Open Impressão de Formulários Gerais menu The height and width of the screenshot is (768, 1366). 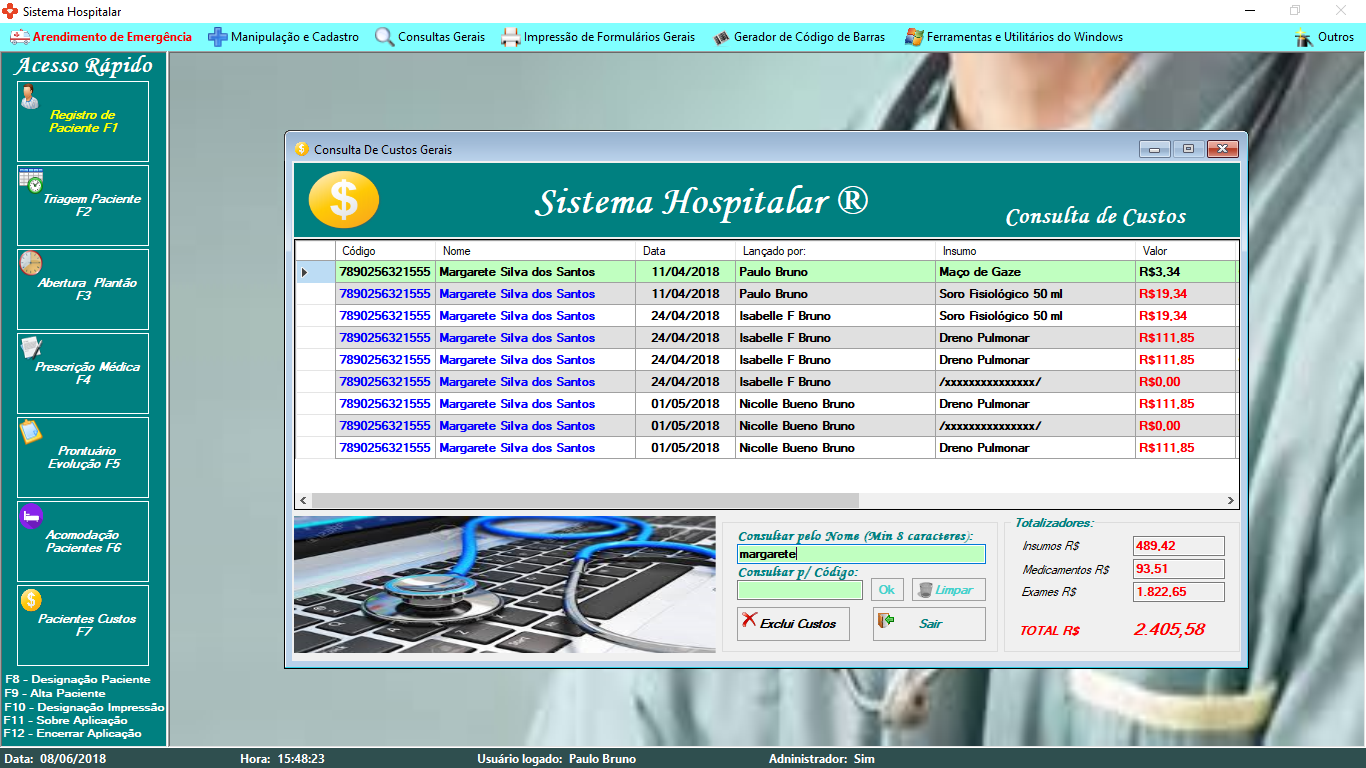pos(597,37)
